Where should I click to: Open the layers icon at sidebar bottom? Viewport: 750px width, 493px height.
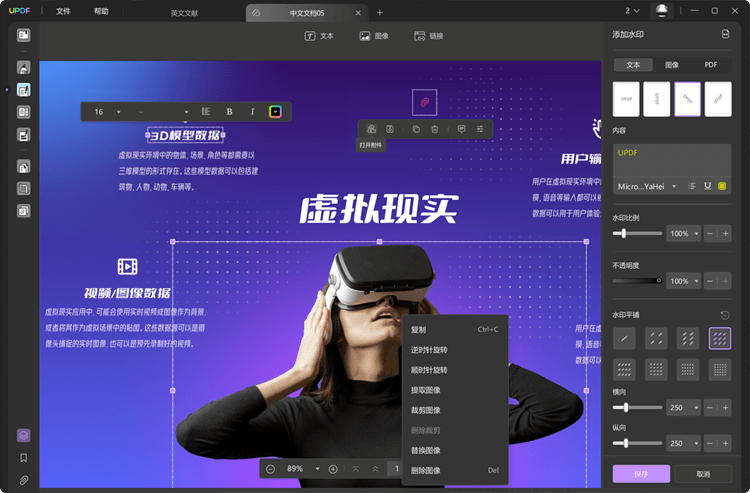(x=23, y=435)
